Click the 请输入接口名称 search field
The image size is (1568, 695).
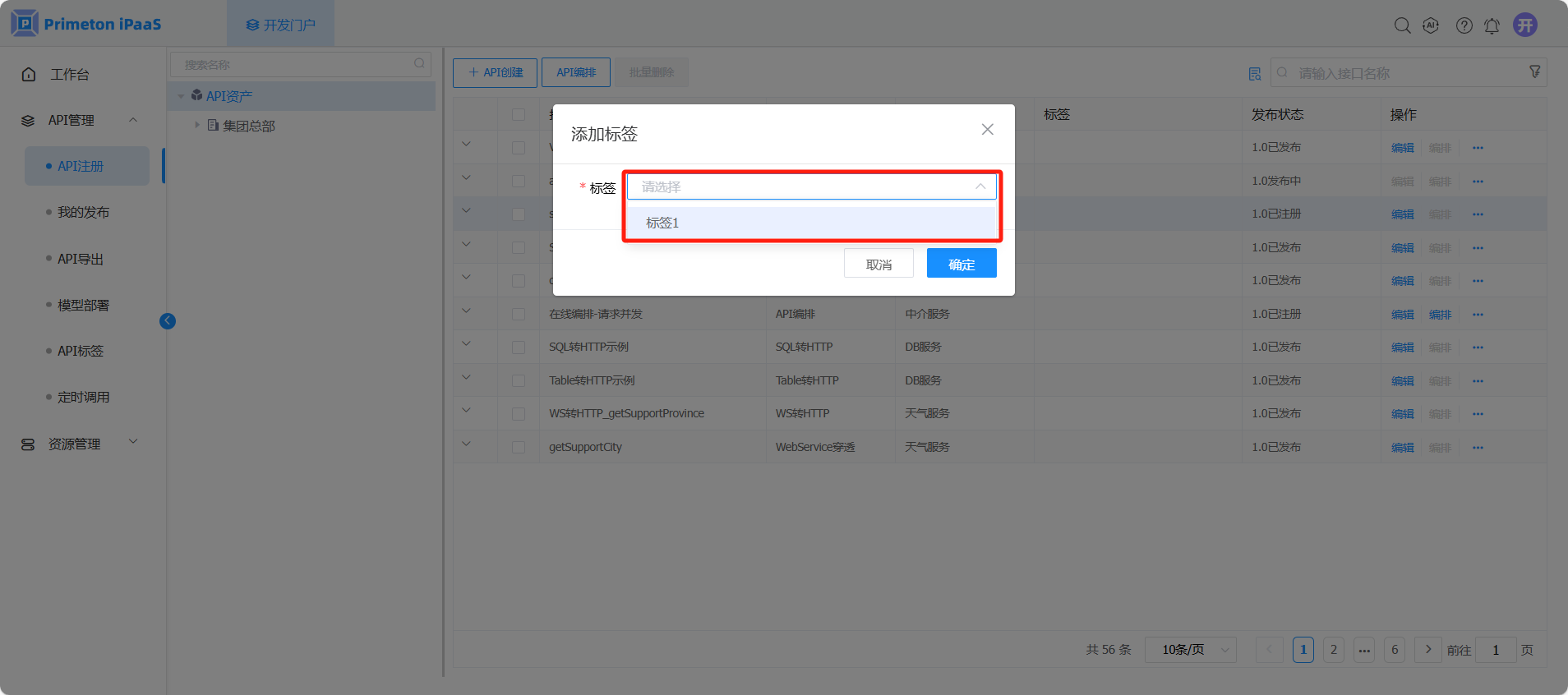pos(1405,73)
